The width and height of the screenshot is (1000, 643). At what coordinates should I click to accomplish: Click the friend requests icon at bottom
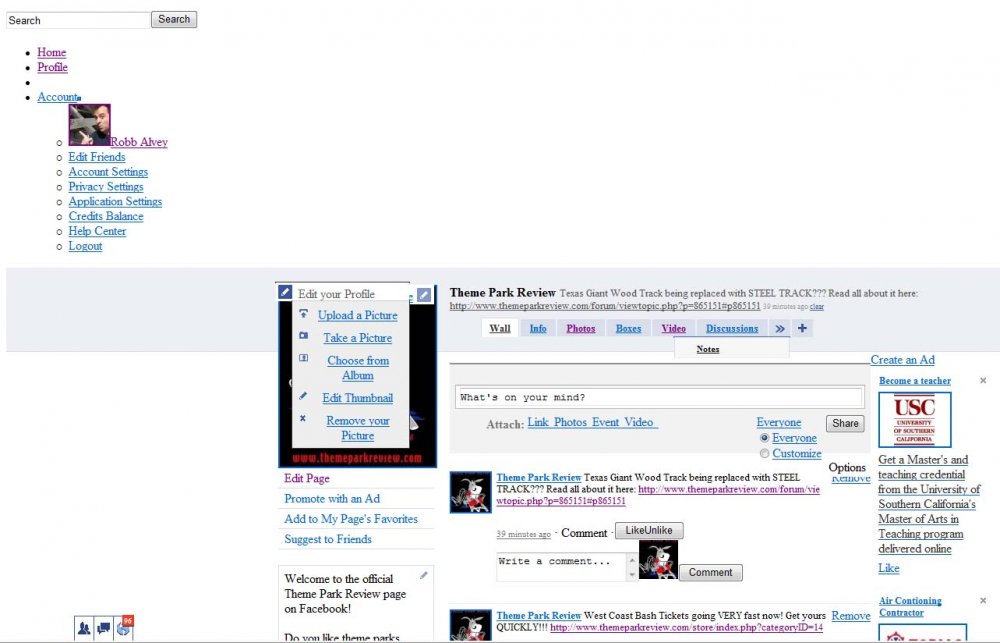click(x=84, y=628)
